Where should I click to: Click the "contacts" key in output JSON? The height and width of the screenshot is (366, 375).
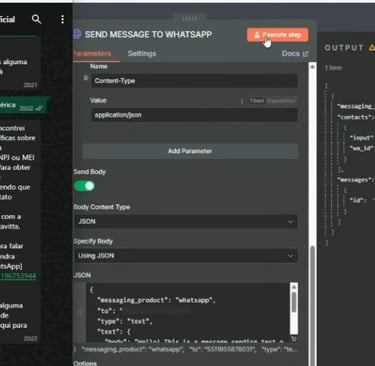pyautogui.click(x=356, y=117)
